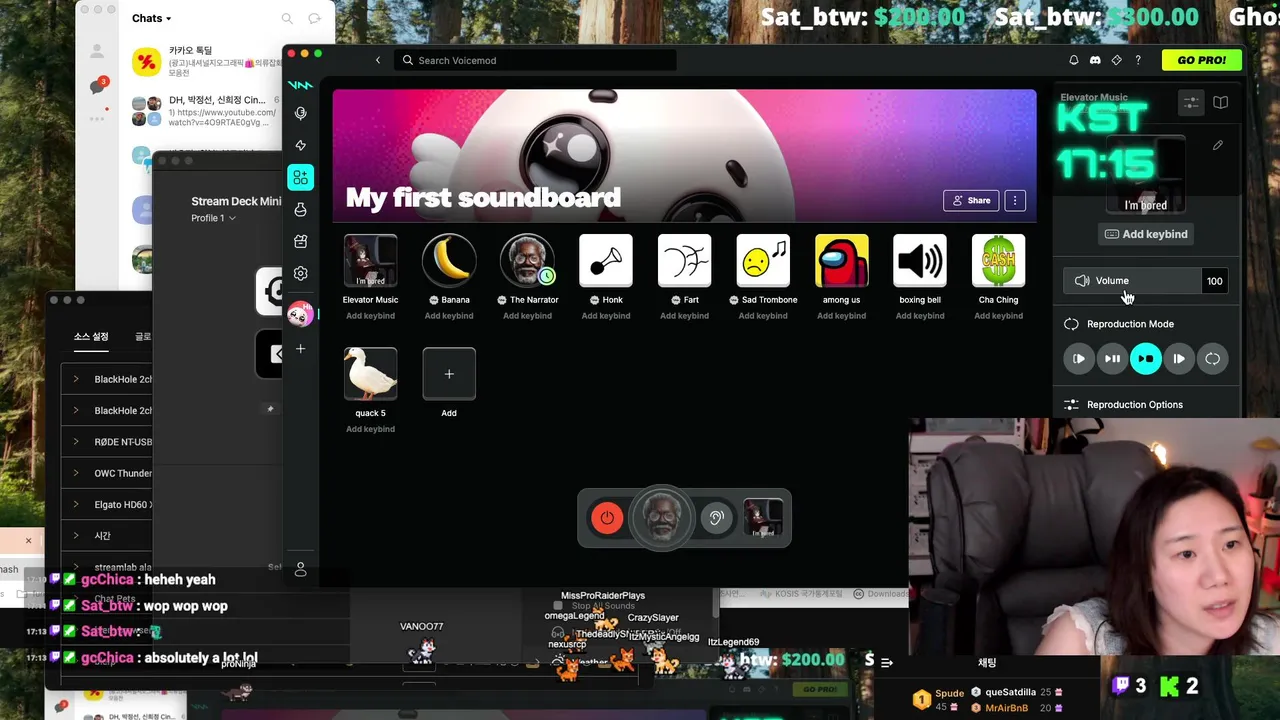1280x720 pixels.
Task: Add keybind under Elevator Music
Action: tap(370, 316)
